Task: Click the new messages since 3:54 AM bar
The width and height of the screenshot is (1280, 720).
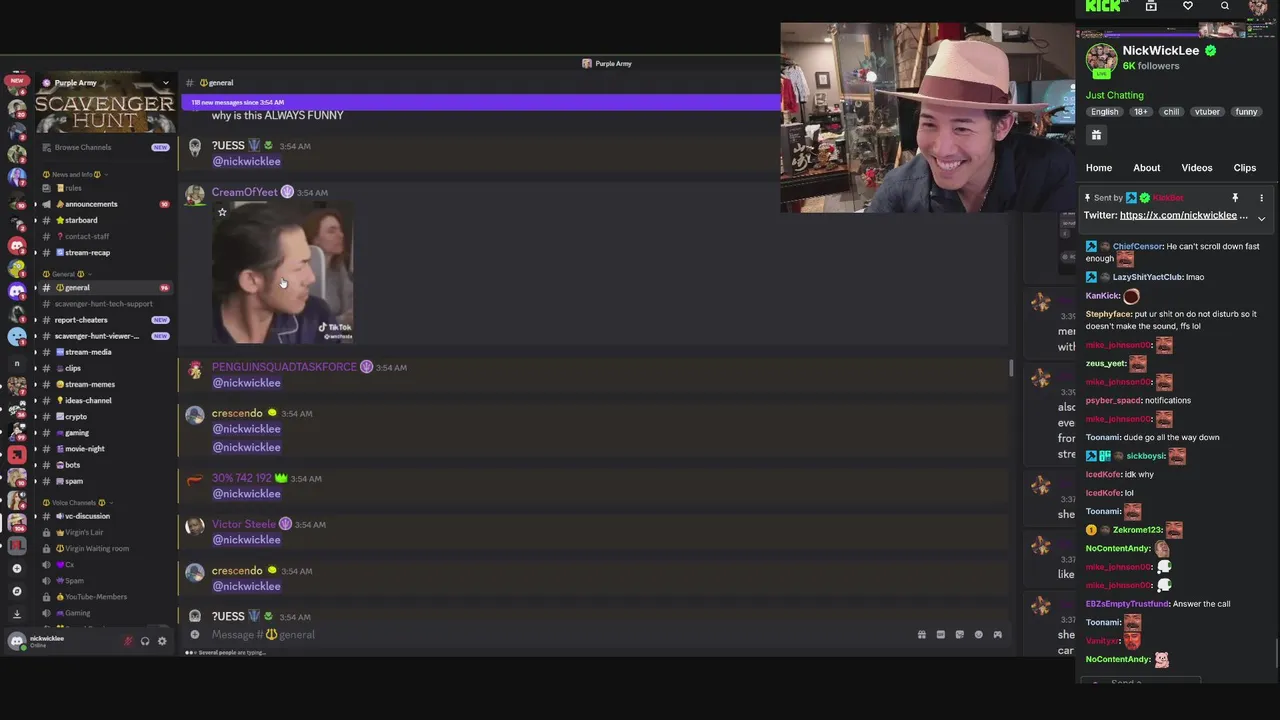Action: pyautogui.click(x=481, y=102)
